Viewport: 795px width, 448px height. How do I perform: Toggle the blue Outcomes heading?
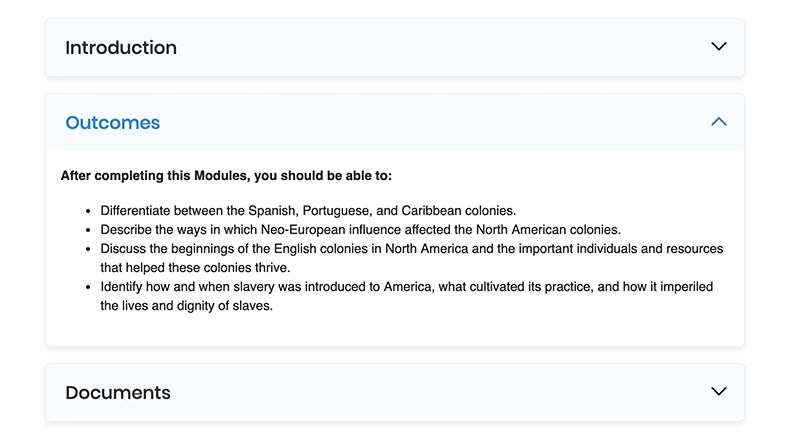pos(112,123)
